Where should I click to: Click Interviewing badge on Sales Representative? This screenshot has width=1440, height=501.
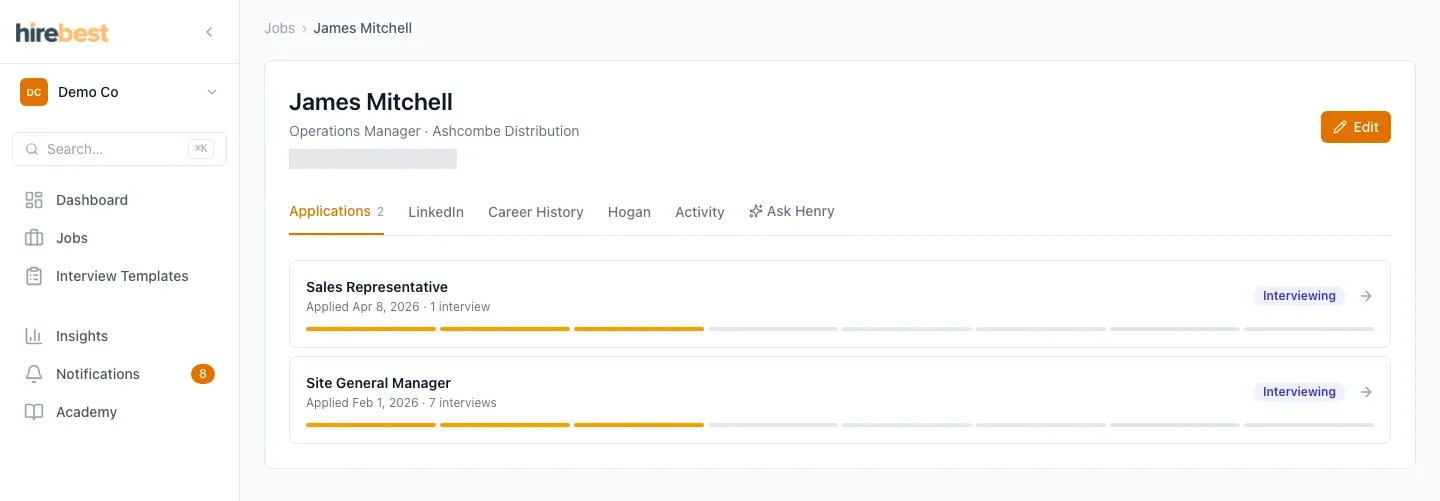(x=1299, y=296)
